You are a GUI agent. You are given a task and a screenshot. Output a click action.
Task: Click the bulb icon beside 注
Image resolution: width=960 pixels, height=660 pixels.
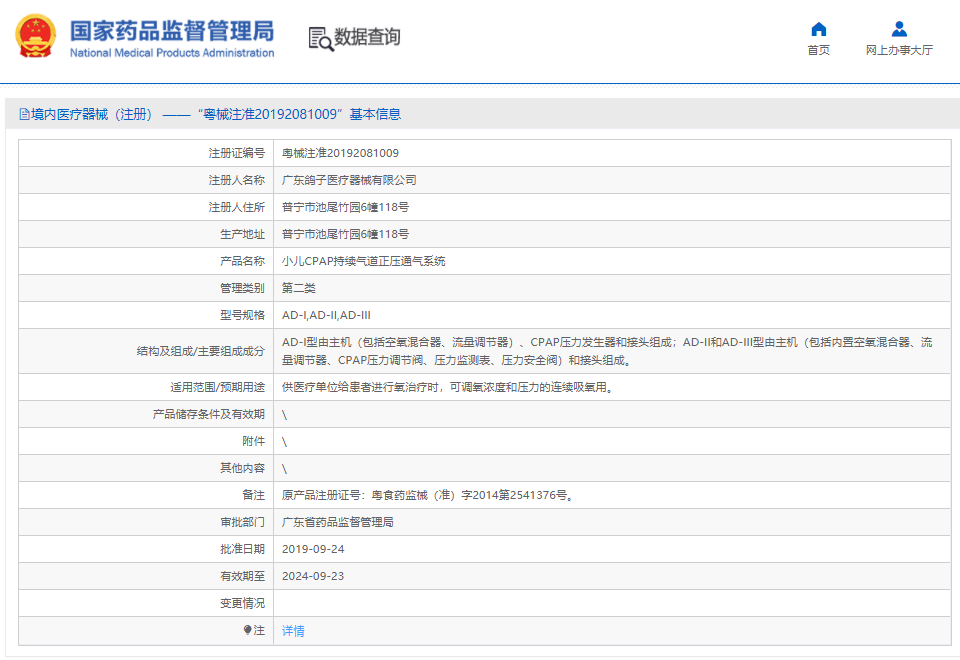click(248, 630)
